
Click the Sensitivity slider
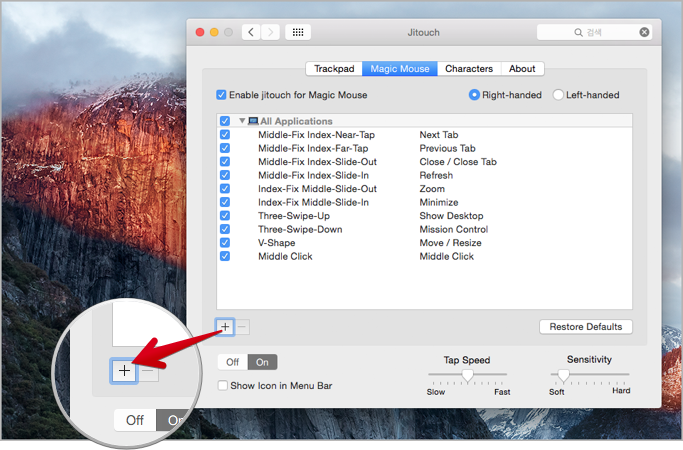click(590, 375)
